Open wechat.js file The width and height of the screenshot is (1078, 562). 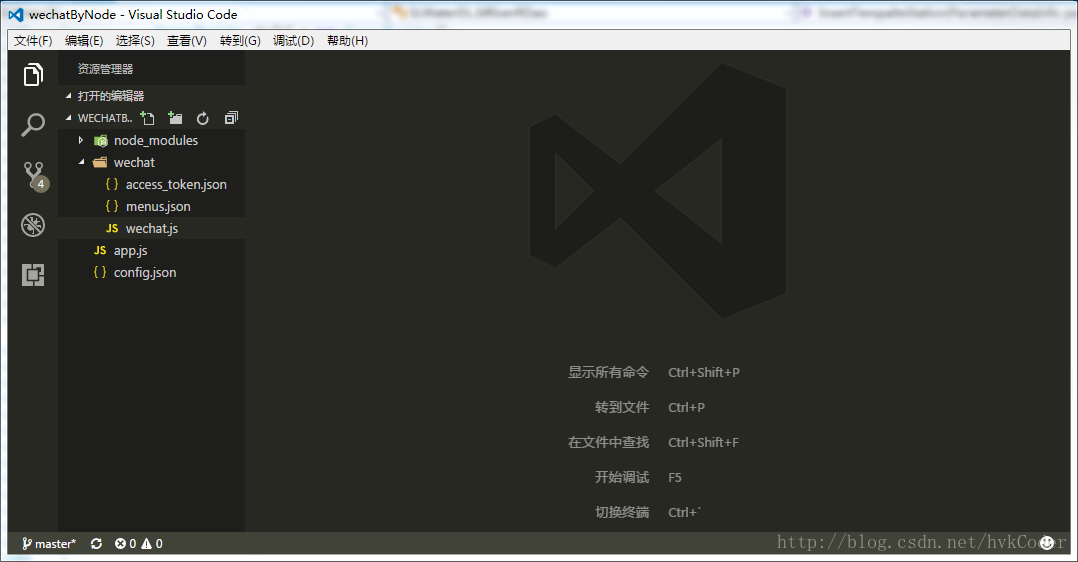[151, 228]
